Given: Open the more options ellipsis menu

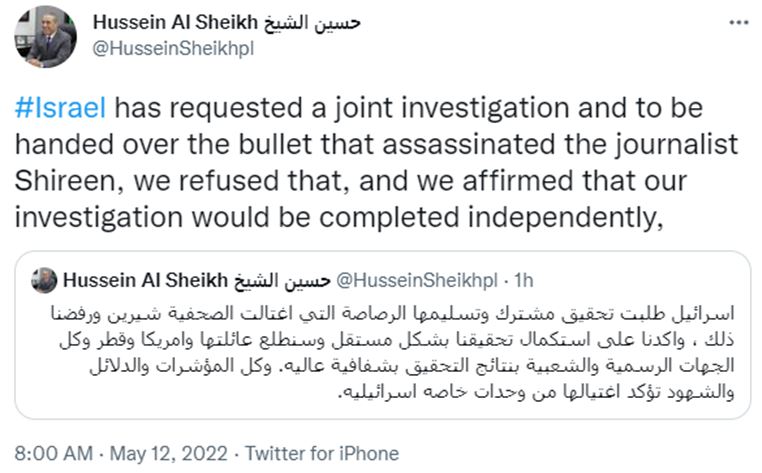Looking at the screenshot, I should (738, 22).
